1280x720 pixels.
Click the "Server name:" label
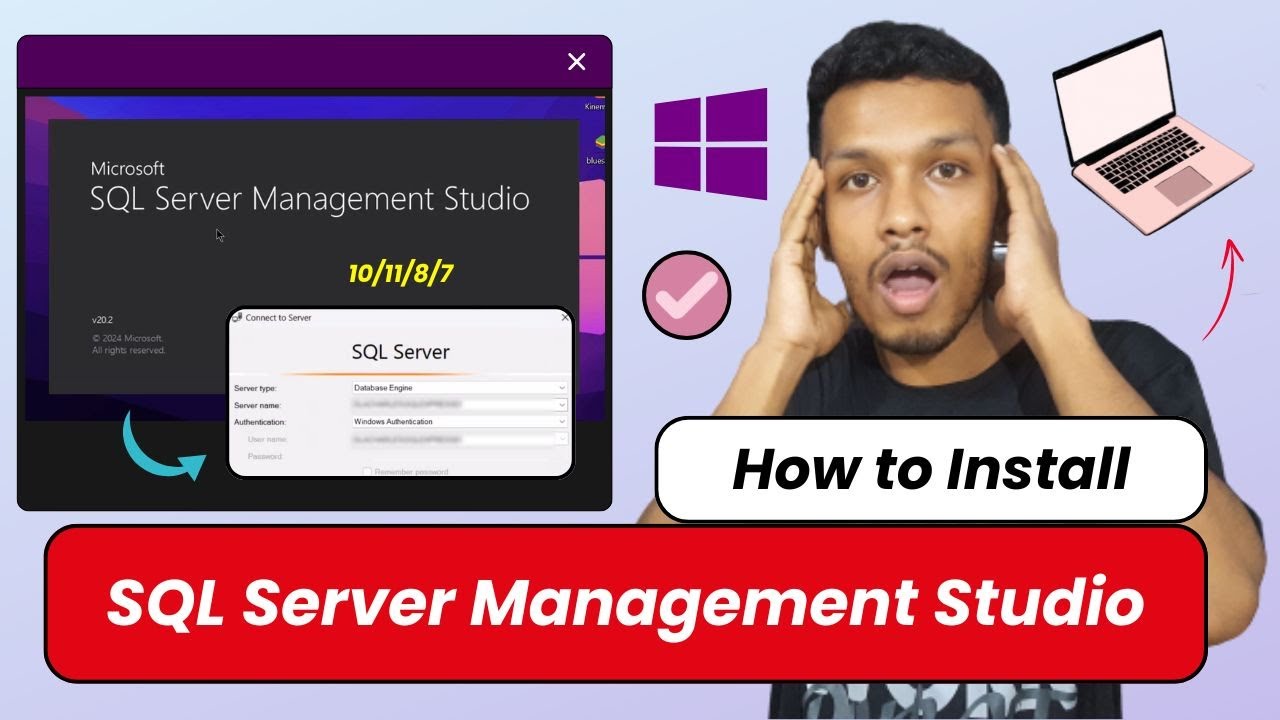257,405
